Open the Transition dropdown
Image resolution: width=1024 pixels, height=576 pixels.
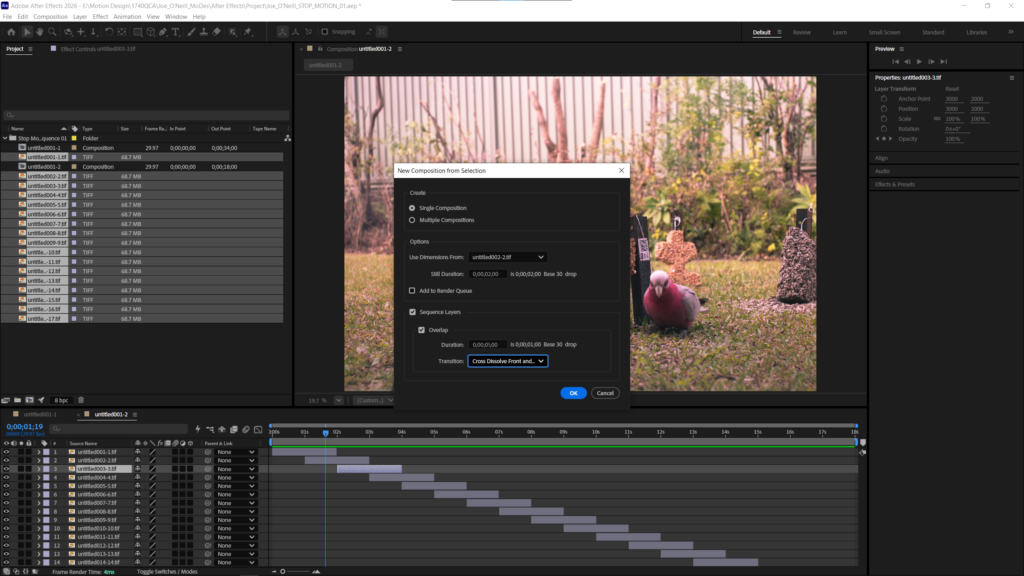(x=507, y=361)
